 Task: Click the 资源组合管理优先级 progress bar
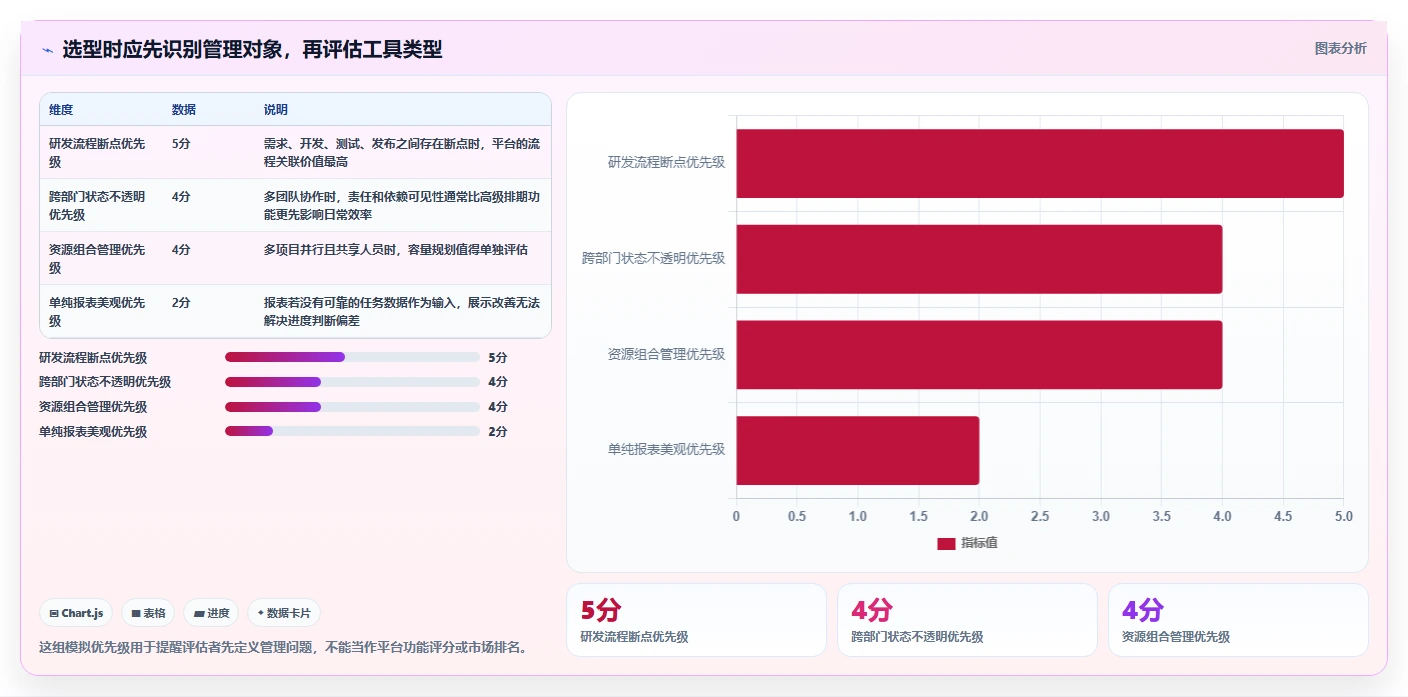point(352,407)
